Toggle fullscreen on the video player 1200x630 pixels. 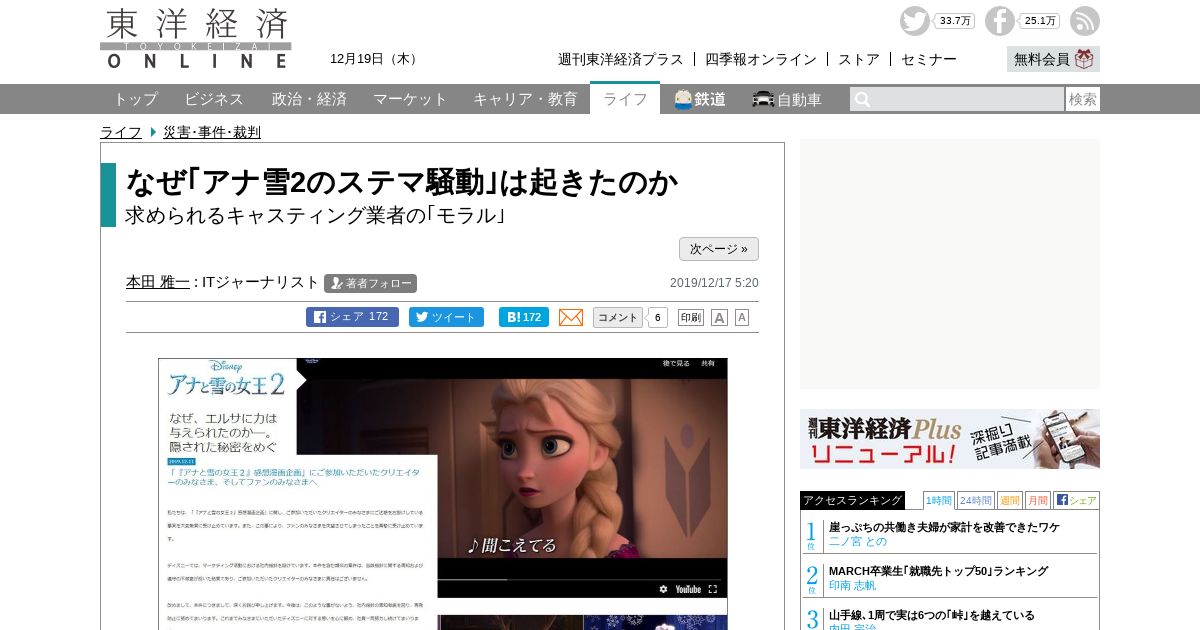tap(713, 589)
